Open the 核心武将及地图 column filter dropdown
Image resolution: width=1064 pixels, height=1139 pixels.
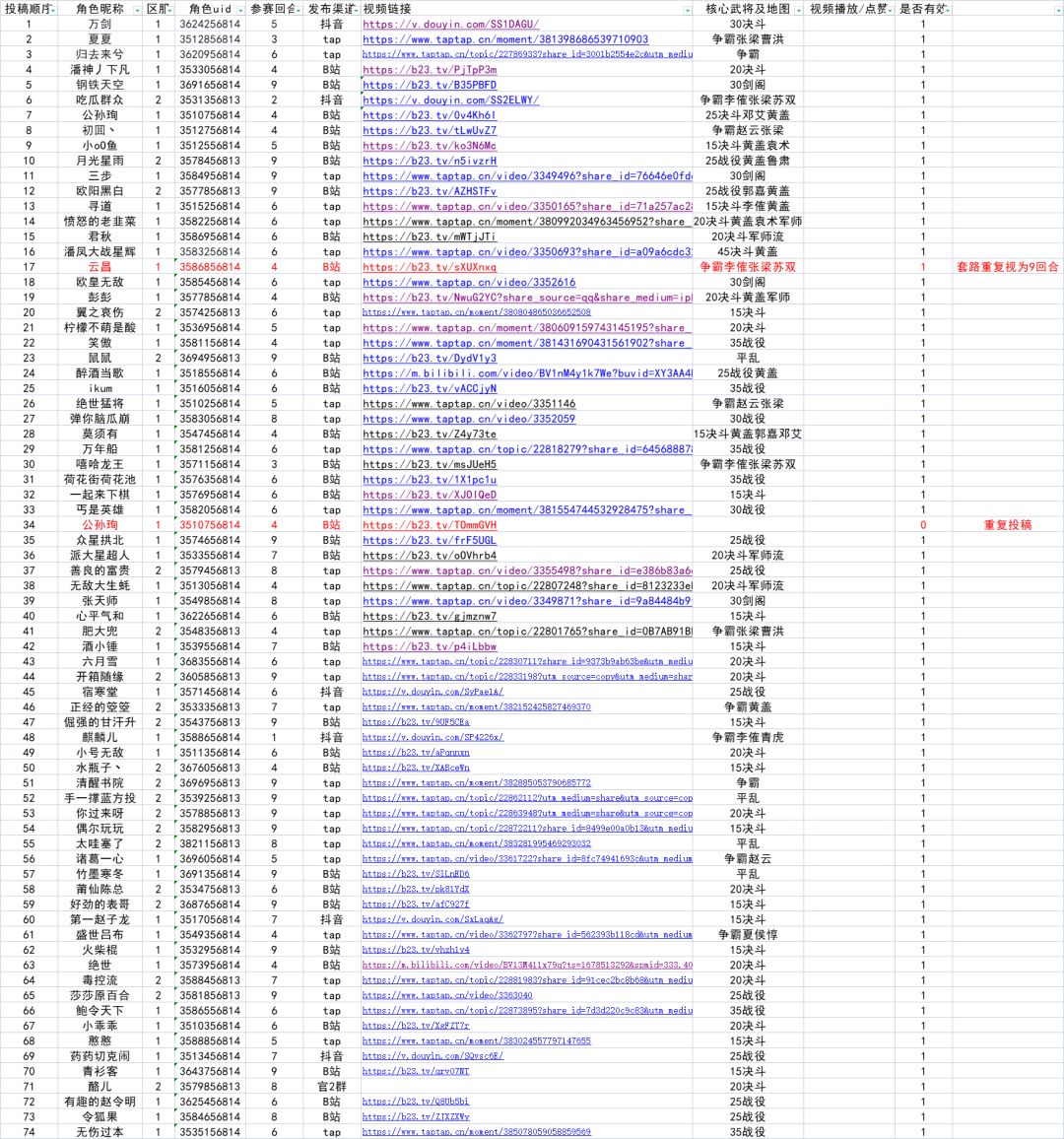pos(798,10)
